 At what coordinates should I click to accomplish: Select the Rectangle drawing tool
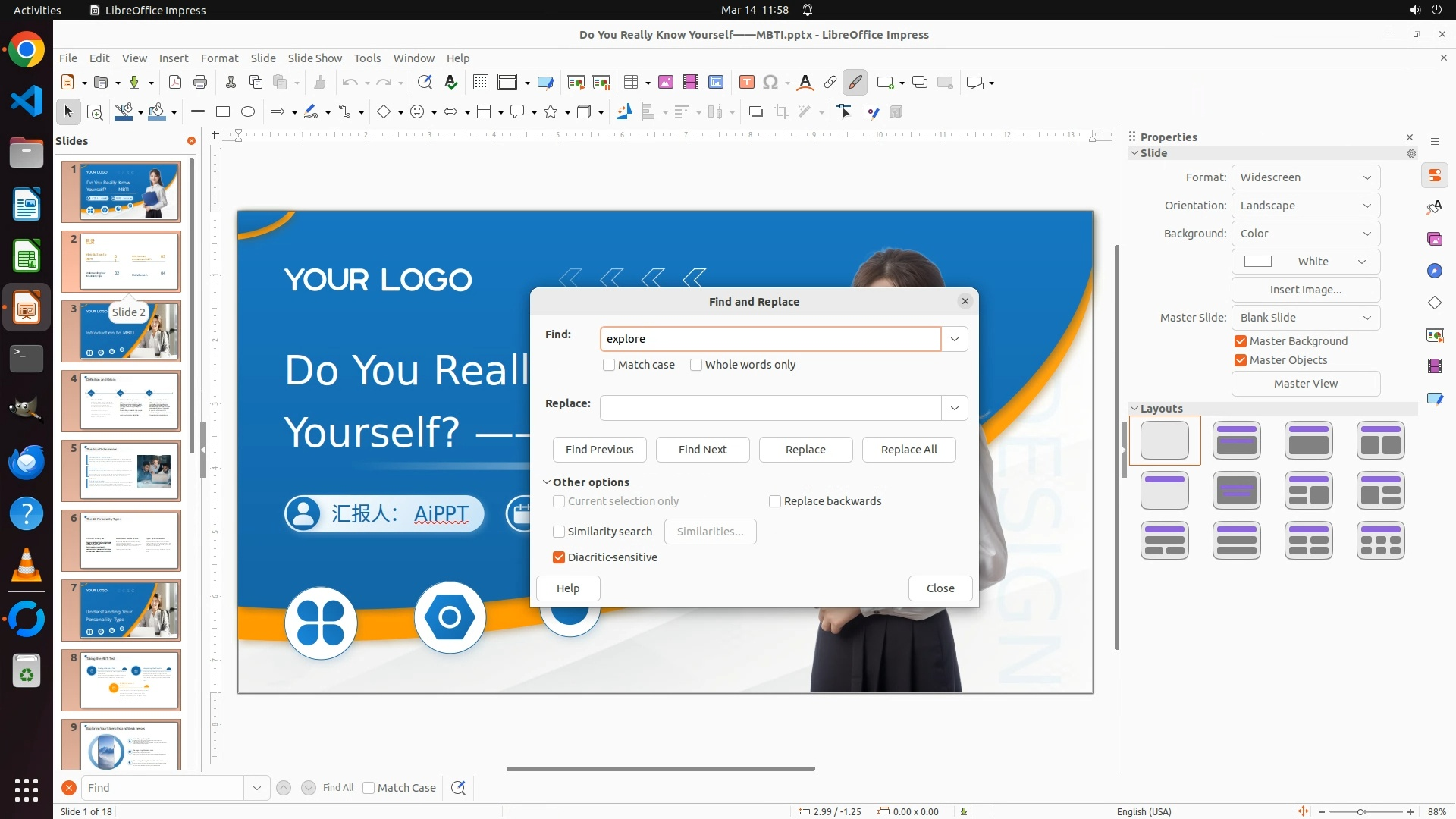pos(223,112)
